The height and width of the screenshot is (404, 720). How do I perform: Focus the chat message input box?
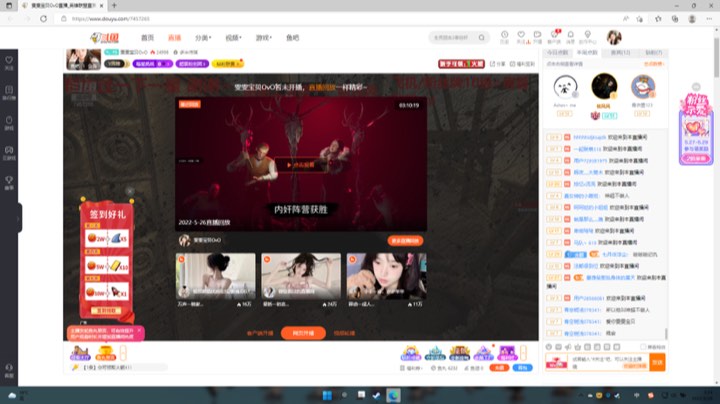[608, 362]
